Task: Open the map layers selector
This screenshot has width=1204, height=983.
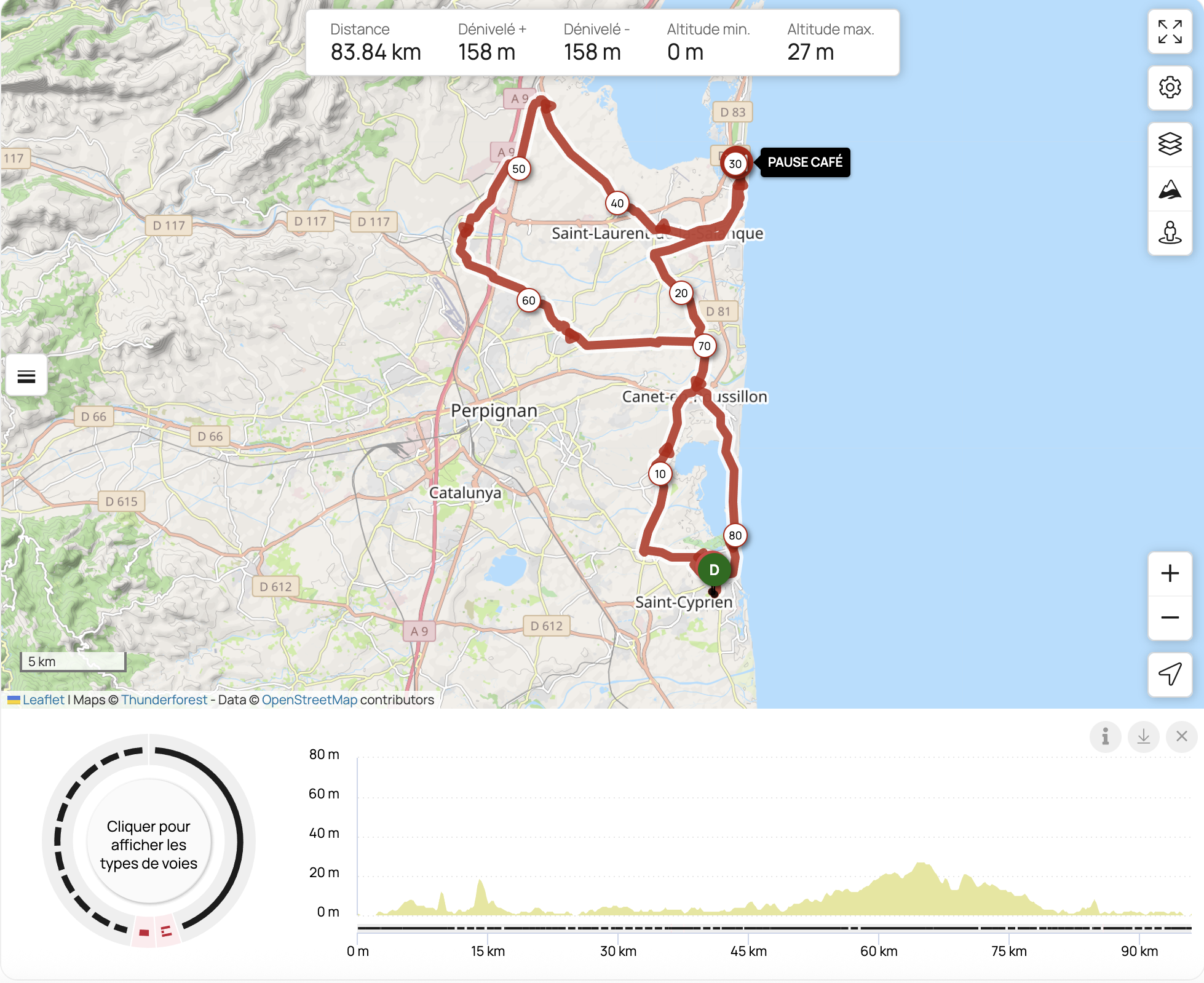Action: pyautogui.click(x=1170, y=145)
